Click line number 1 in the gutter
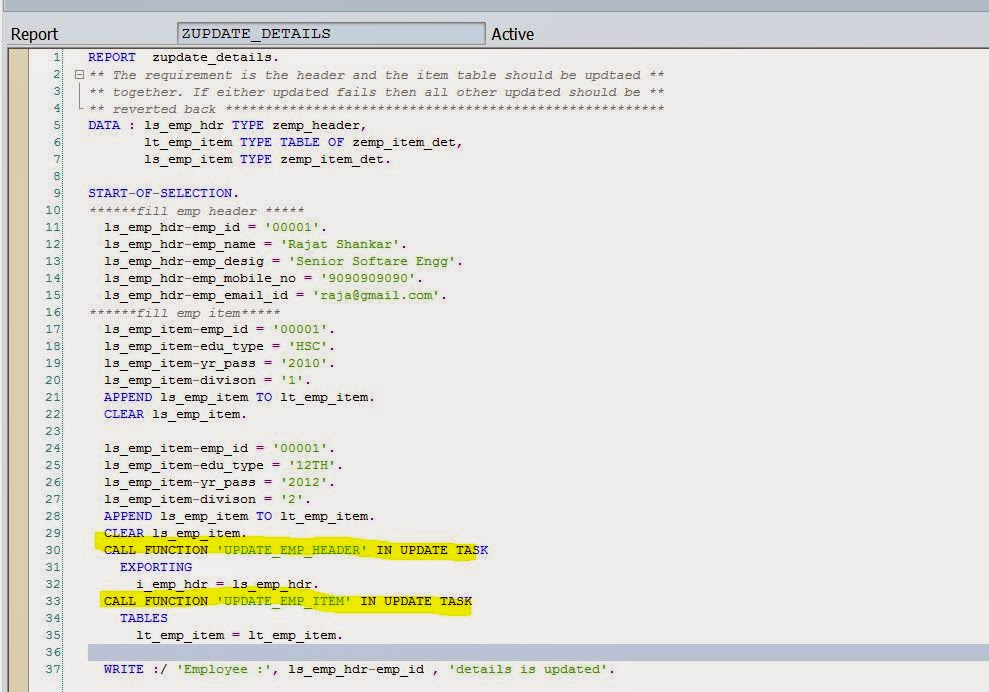 coord(55,57)
